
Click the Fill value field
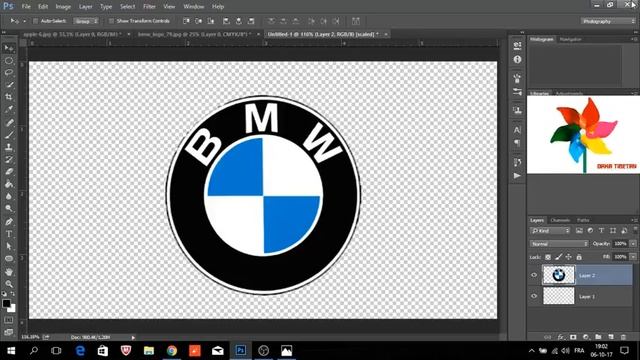(x=620, y=257)
